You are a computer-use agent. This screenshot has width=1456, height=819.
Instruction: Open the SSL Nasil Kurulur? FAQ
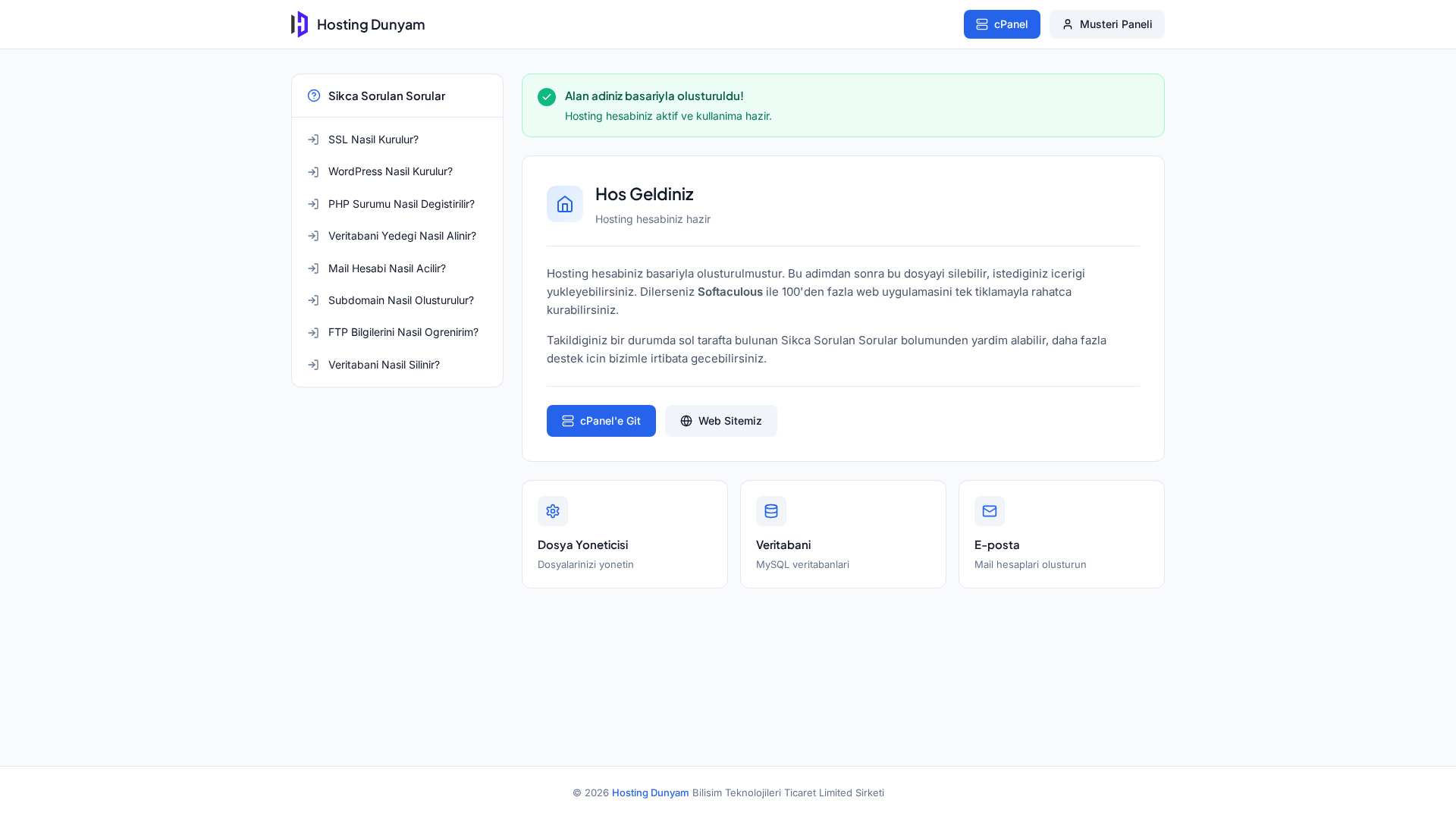tap(397, 140)
